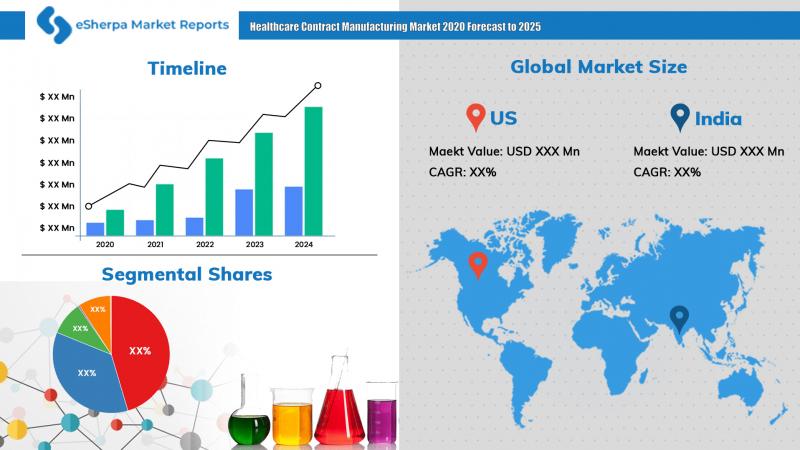Screen dimensions: 800x450
Task: Click the trend line end marker circle
Action: [318, 86]
